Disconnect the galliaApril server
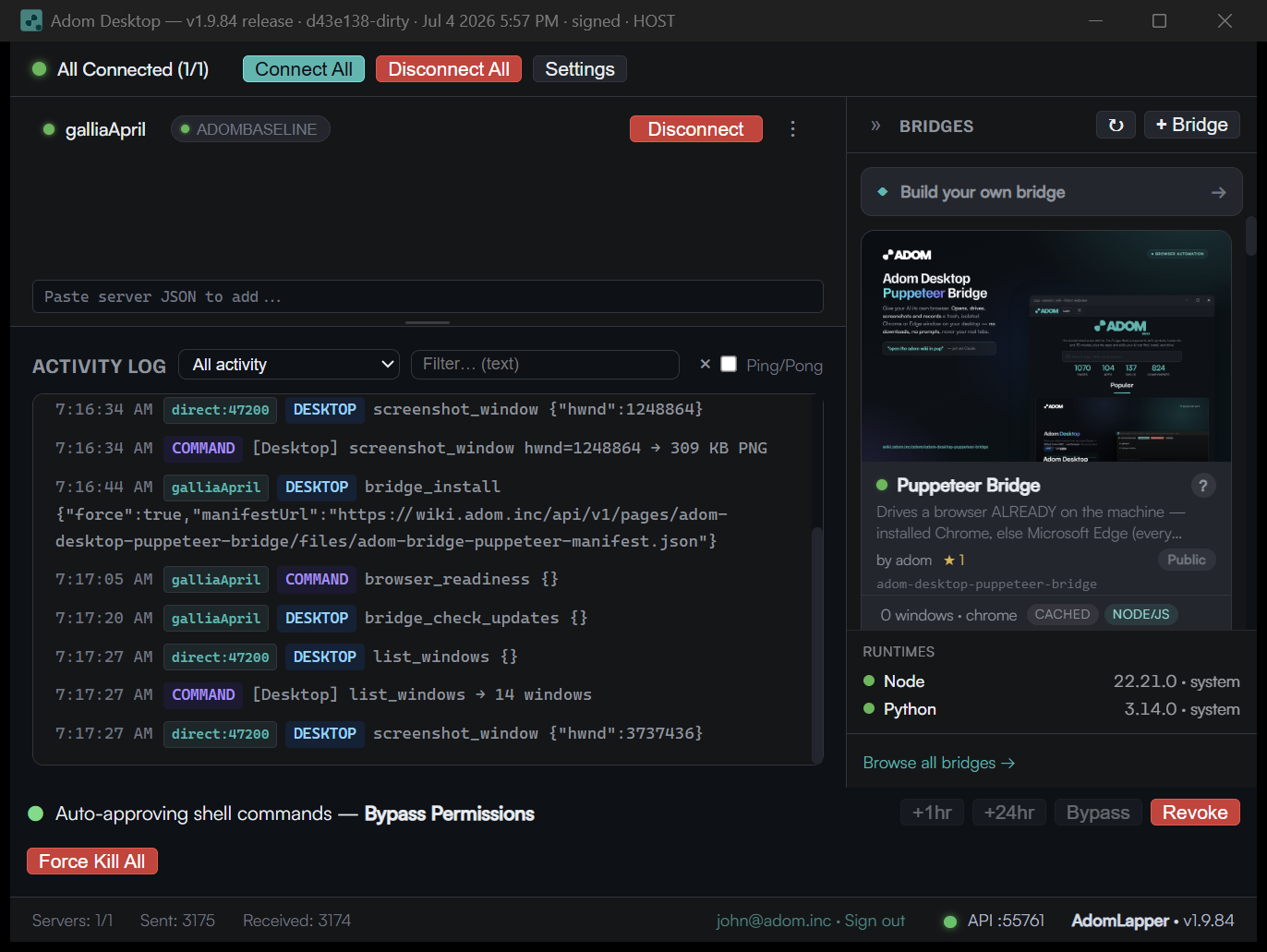Screen dimensions: 1267x952 point(695,129)
